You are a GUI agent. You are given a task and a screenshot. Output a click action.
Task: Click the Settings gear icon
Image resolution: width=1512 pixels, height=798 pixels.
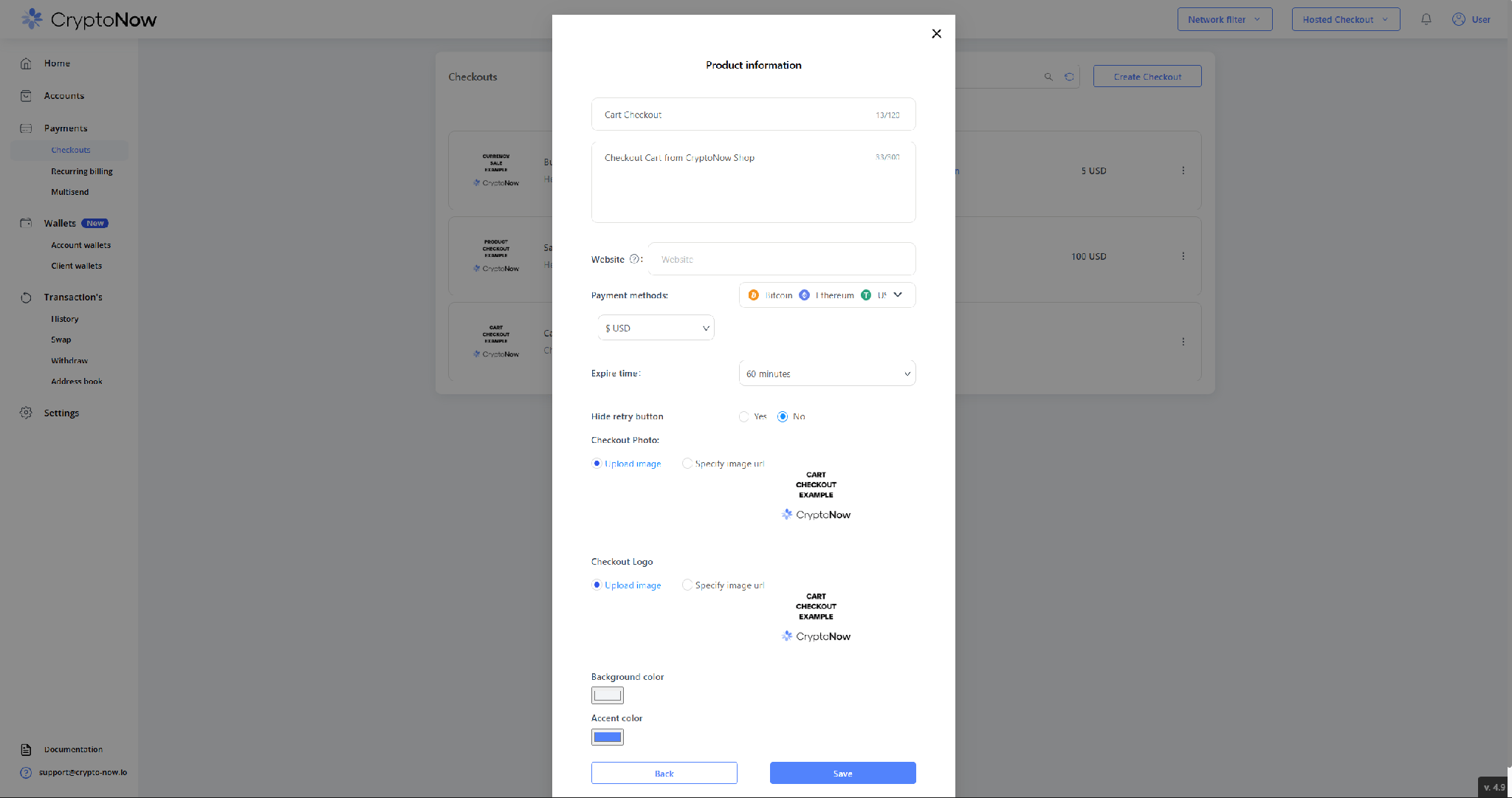pos(26,413)
